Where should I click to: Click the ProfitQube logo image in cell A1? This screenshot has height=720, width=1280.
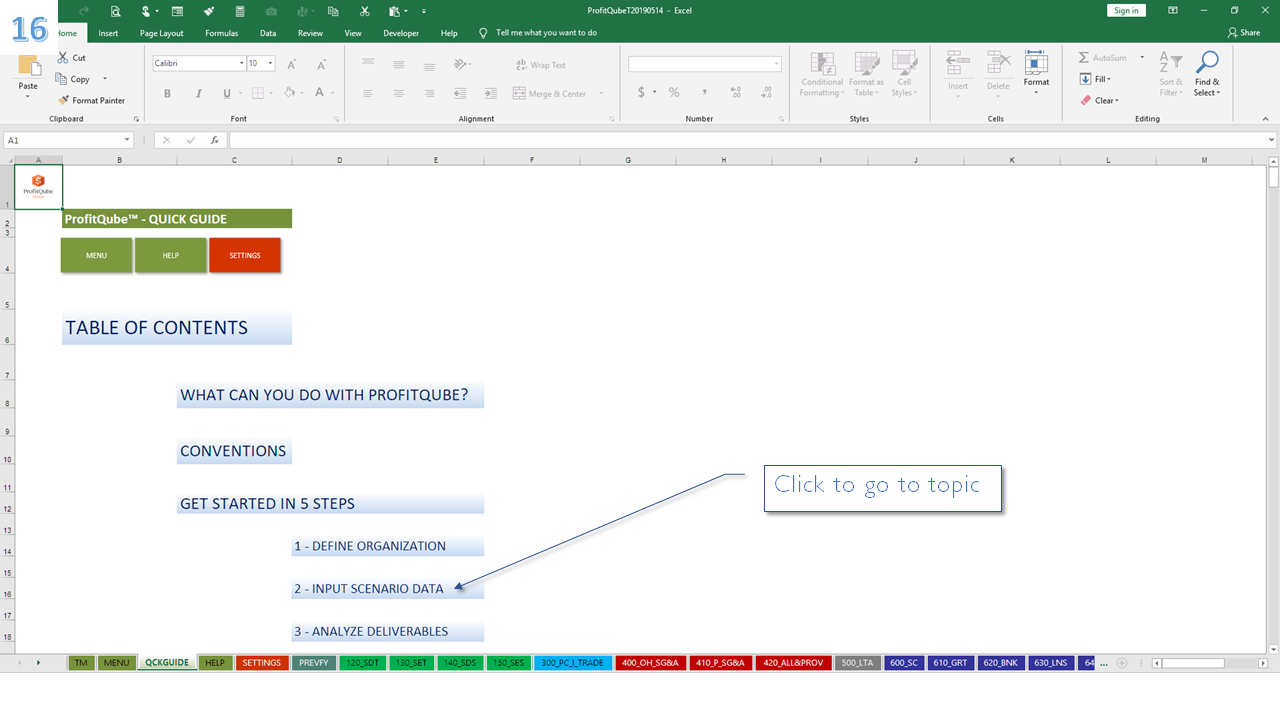click(x=38, y=186)
